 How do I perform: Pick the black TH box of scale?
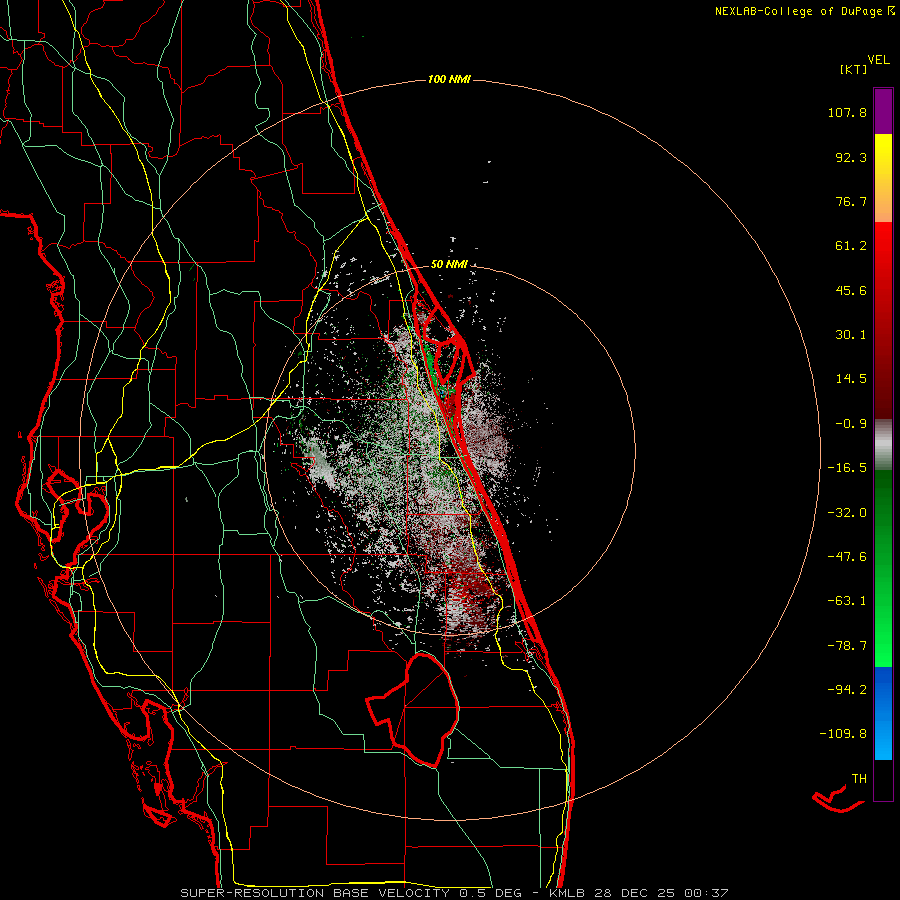[x=883, y=780]
